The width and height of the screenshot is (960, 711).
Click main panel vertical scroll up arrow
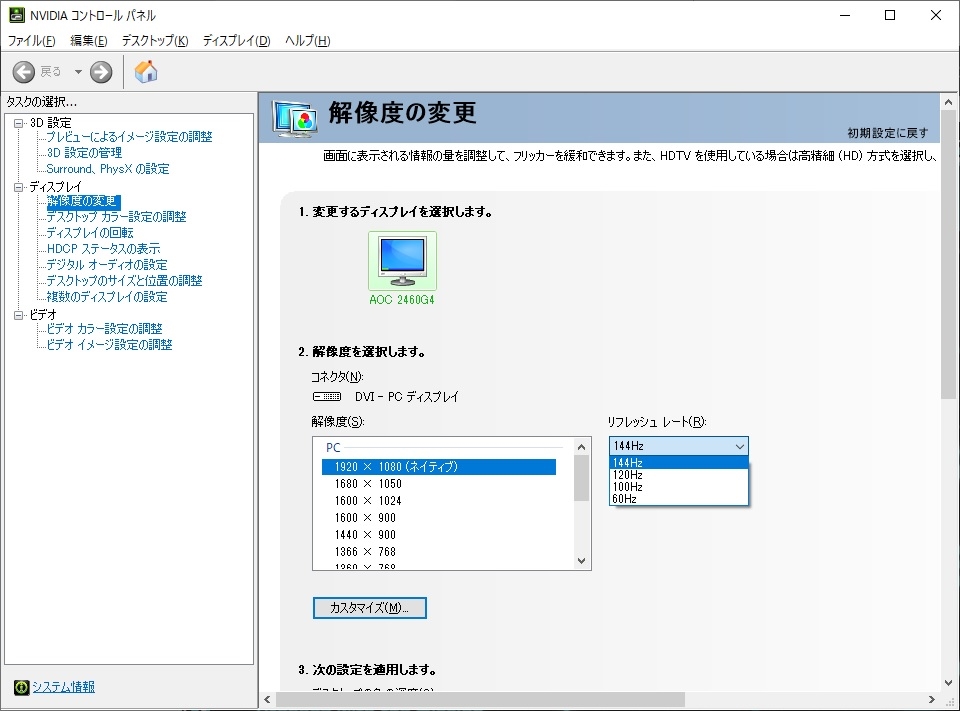pyautogui.click(x=948, y=102)
